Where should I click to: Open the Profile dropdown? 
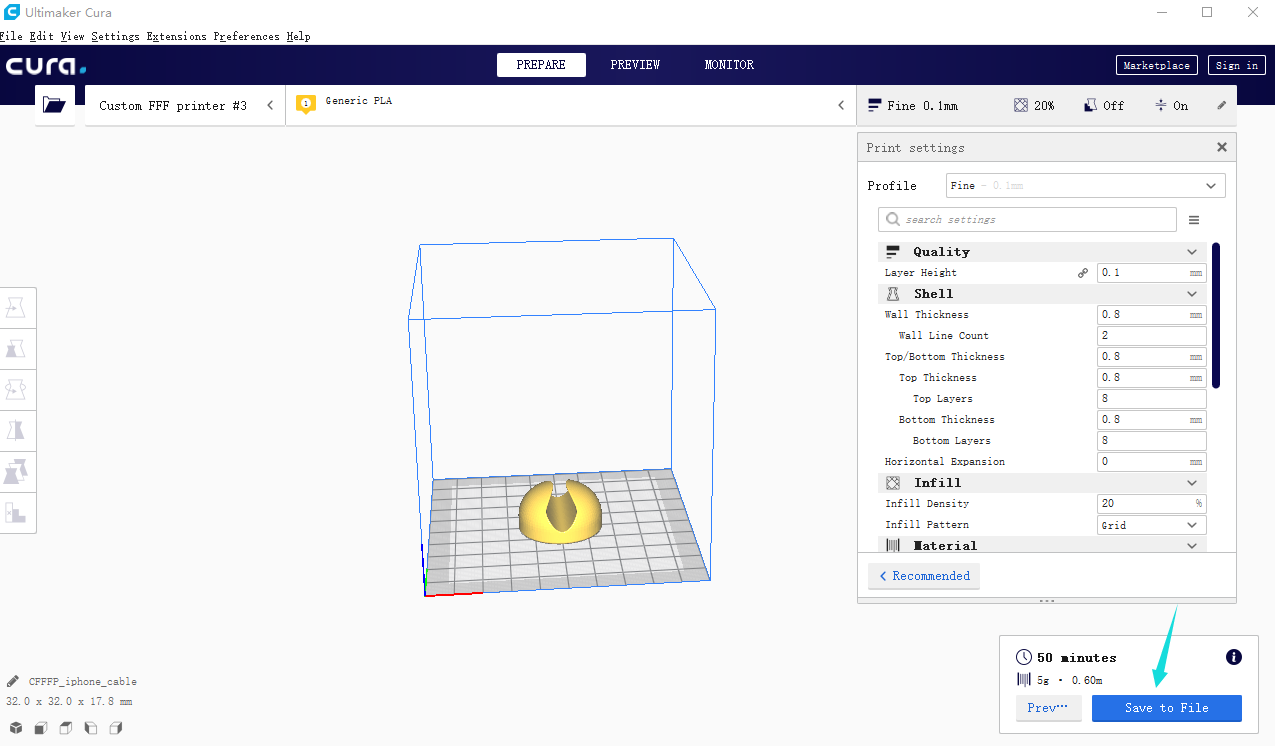[x=1085, y=185]
